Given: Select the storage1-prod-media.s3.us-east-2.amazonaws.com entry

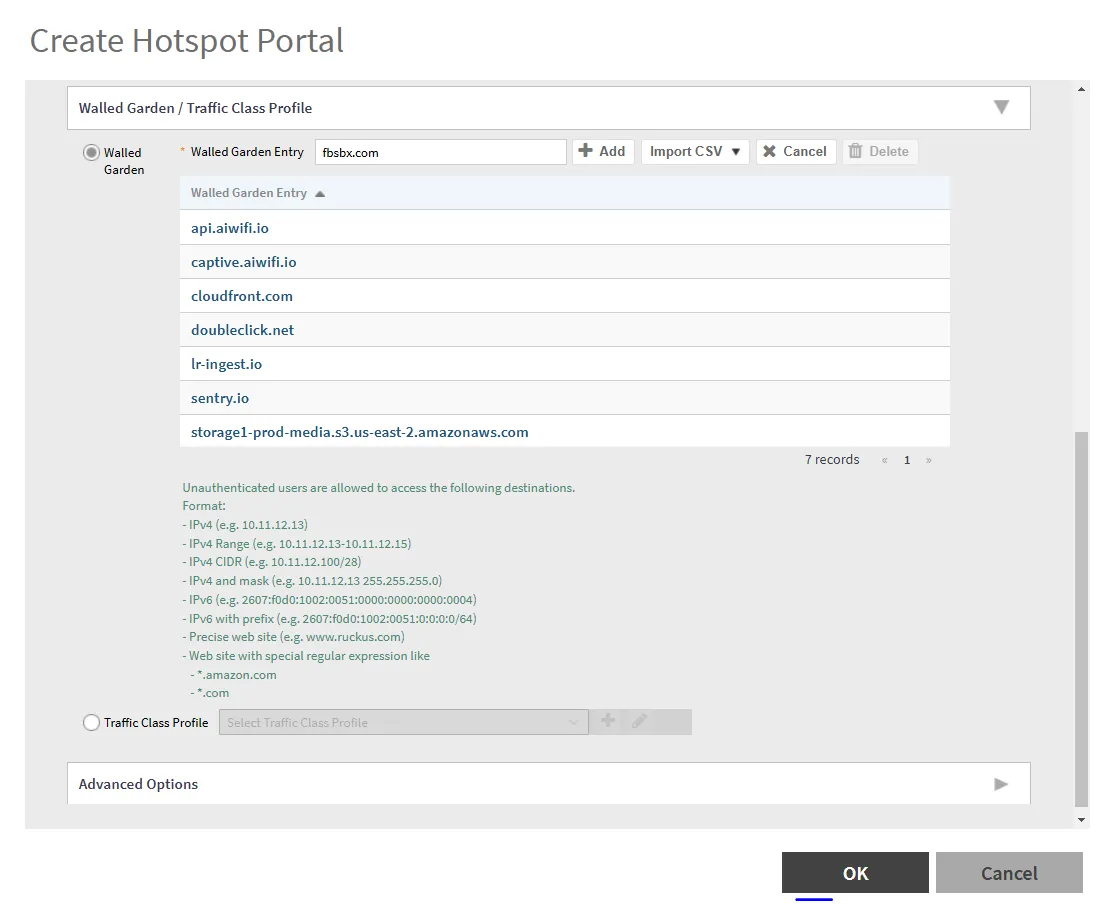Looking at the screenshot, I should point(565,431).
